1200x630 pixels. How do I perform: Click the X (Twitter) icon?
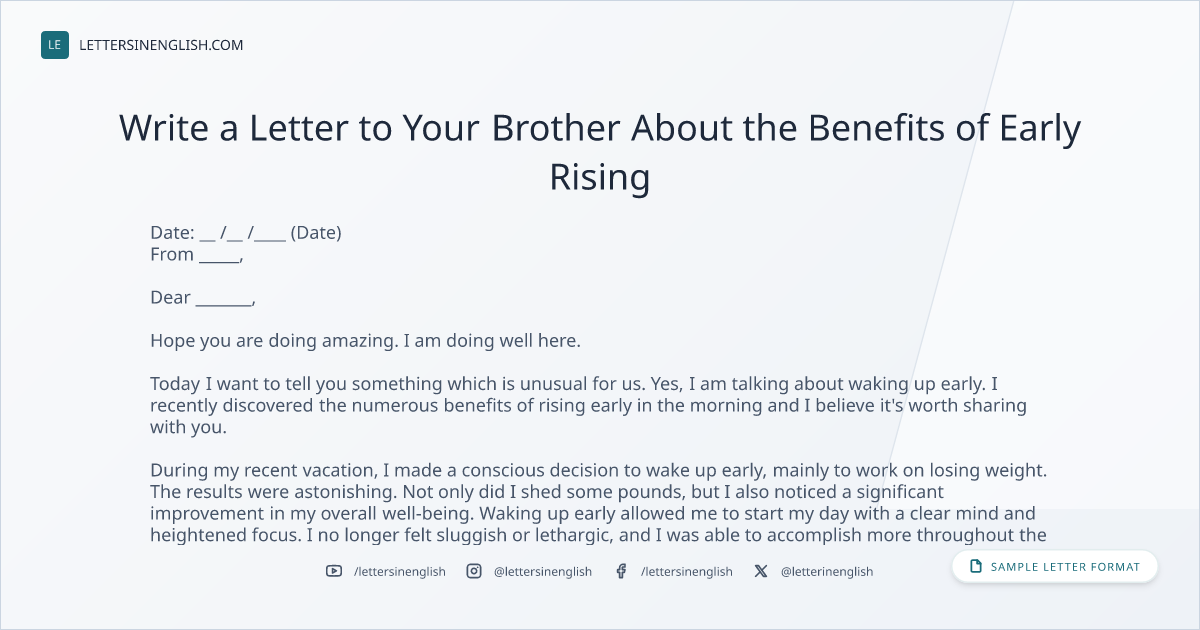(761, 571)
